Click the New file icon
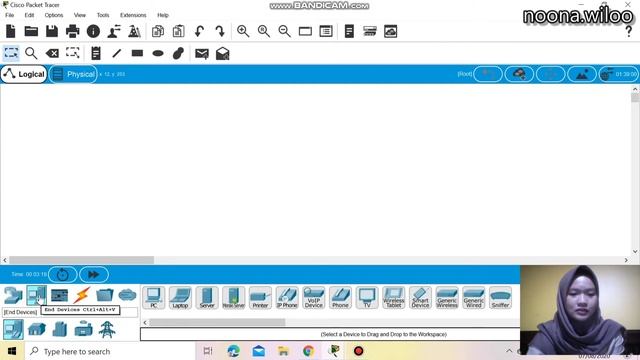This screenshot has height=360, width=640. coord(11,31)
